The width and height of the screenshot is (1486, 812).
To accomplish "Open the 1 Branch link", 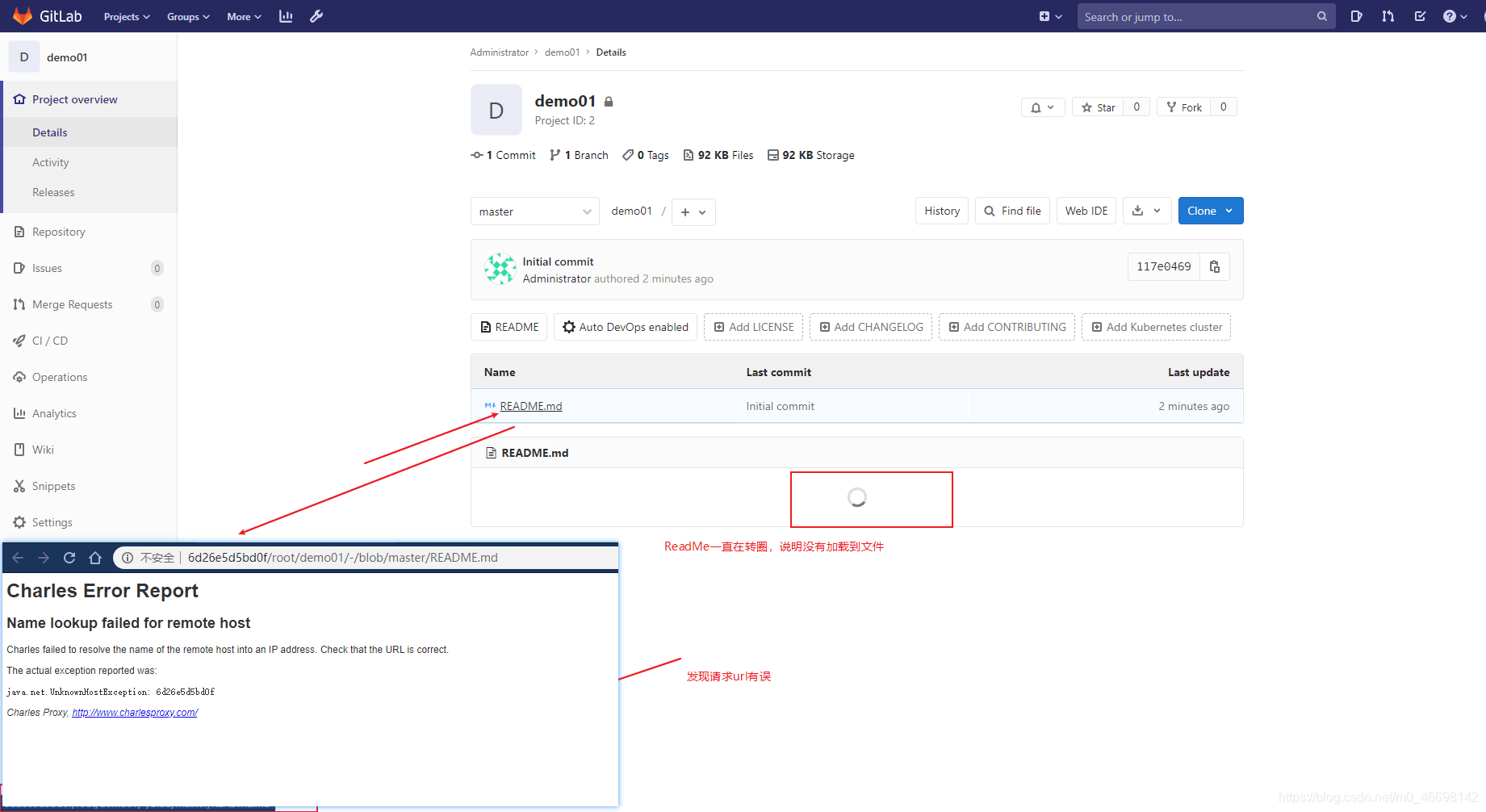I will [579, 155].
